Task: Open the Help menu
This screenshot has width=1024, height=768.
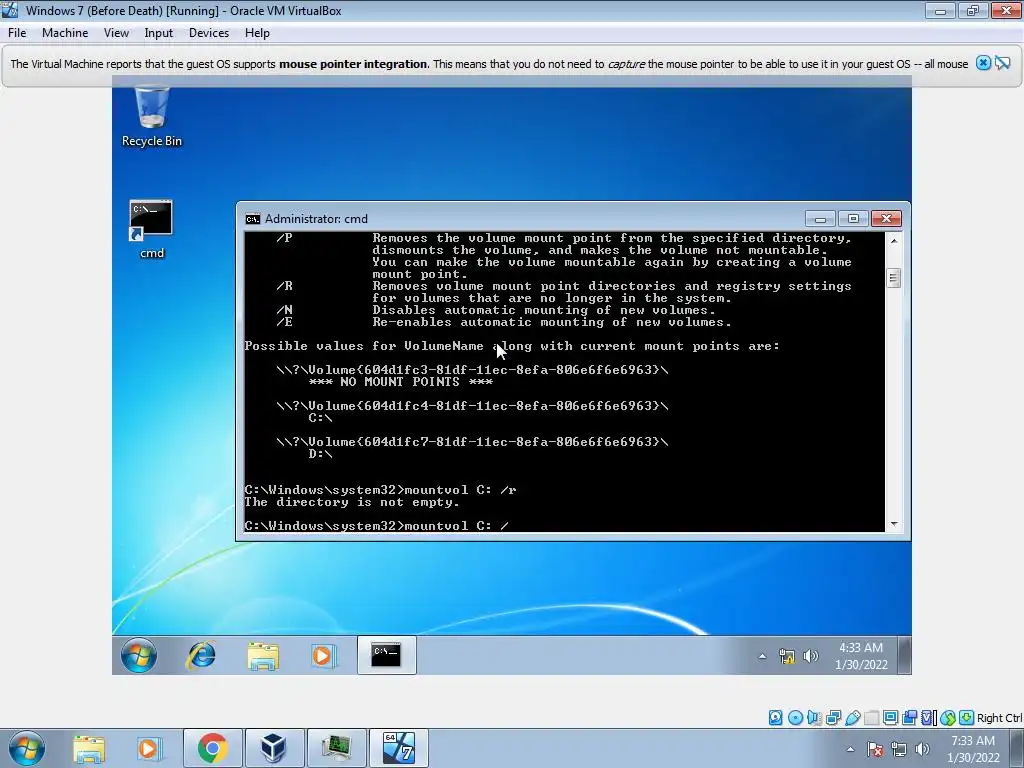Action: pos(257,33)
